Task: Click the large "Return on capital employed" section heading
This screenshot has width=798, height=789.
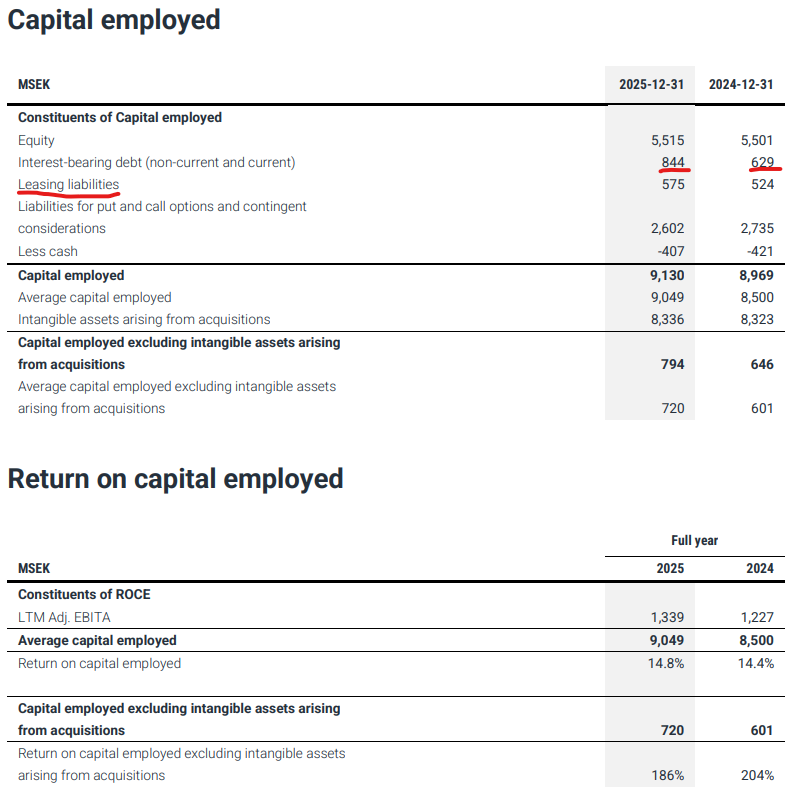Action: point(175,479)
